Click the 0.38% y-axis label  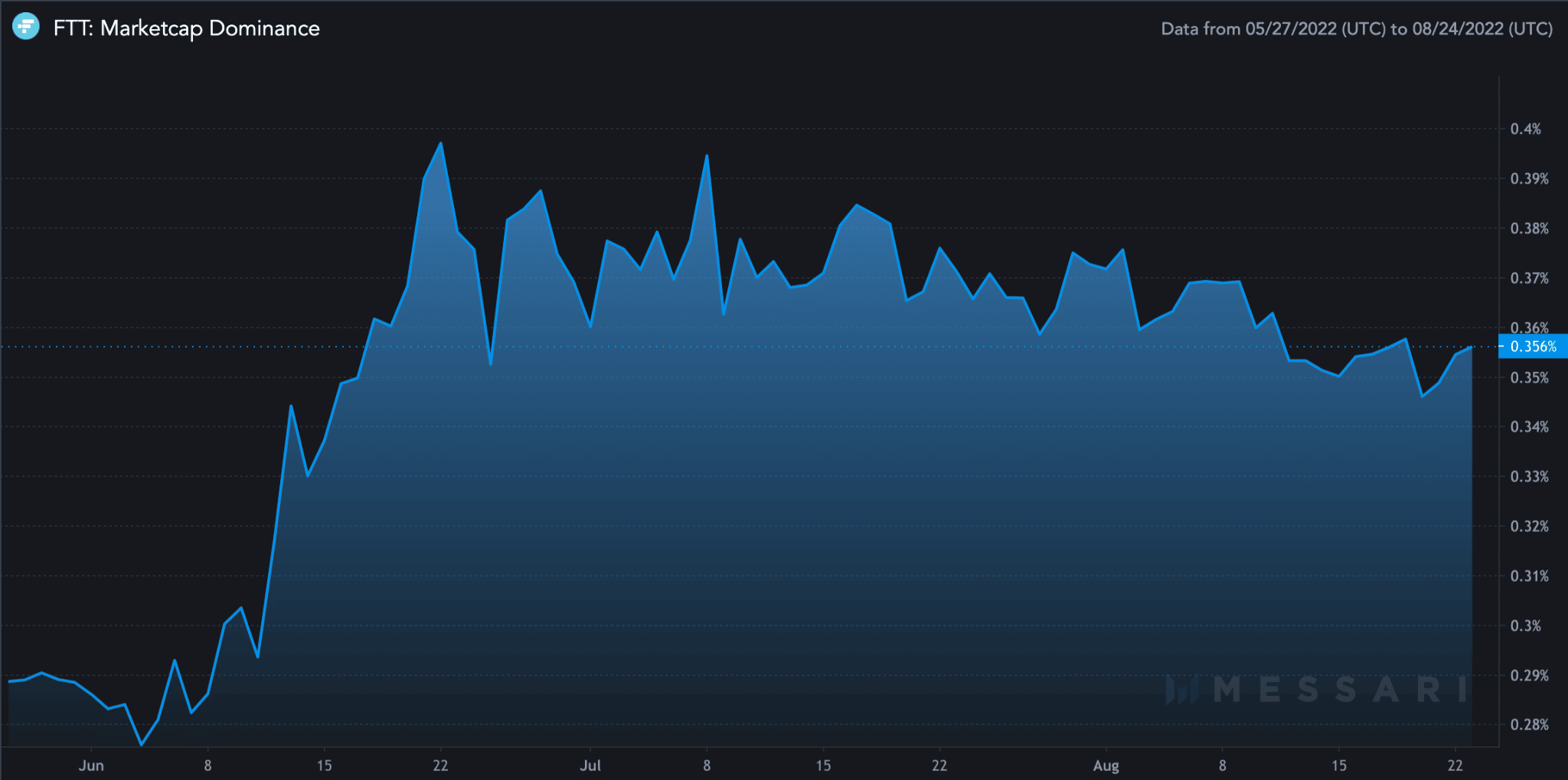tap(1529, 228)
